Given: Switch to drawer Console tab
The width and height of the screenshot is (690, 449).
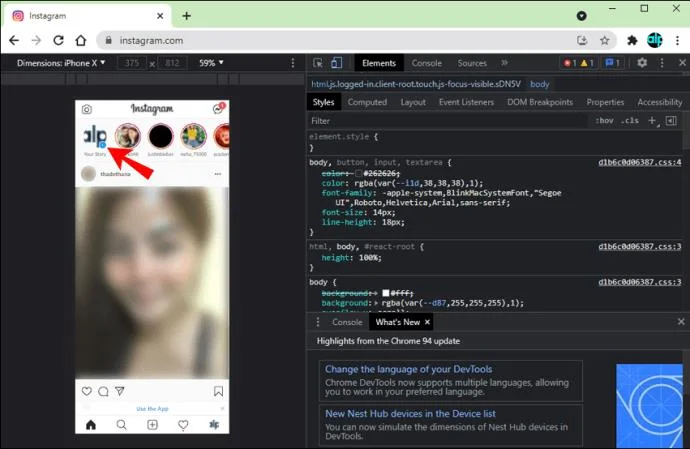Looking at the screenshot, I should (x=347, y=322).
